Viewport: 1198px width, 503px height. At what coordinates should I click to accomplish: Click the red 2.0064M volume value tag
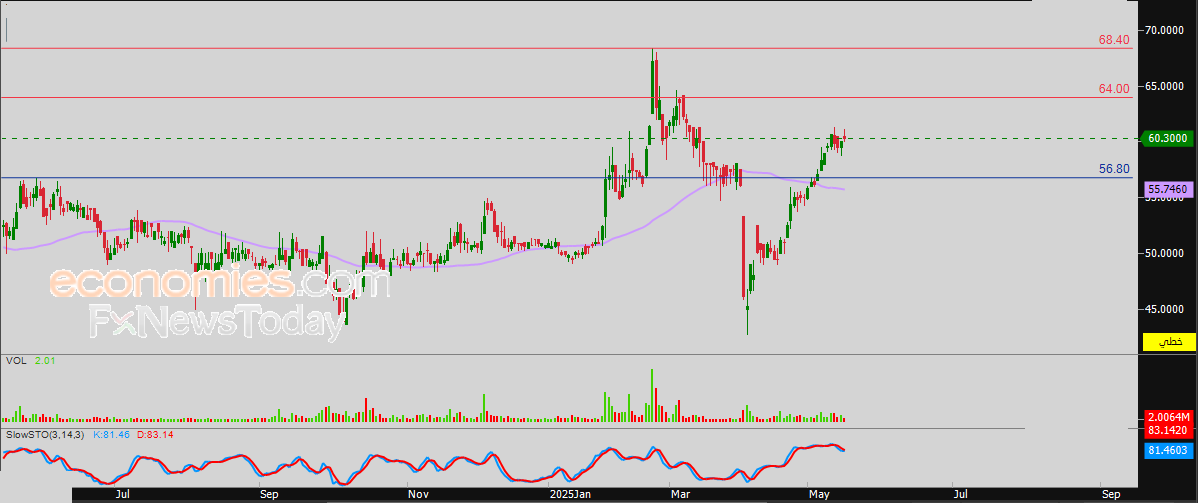coord(1169,417)
